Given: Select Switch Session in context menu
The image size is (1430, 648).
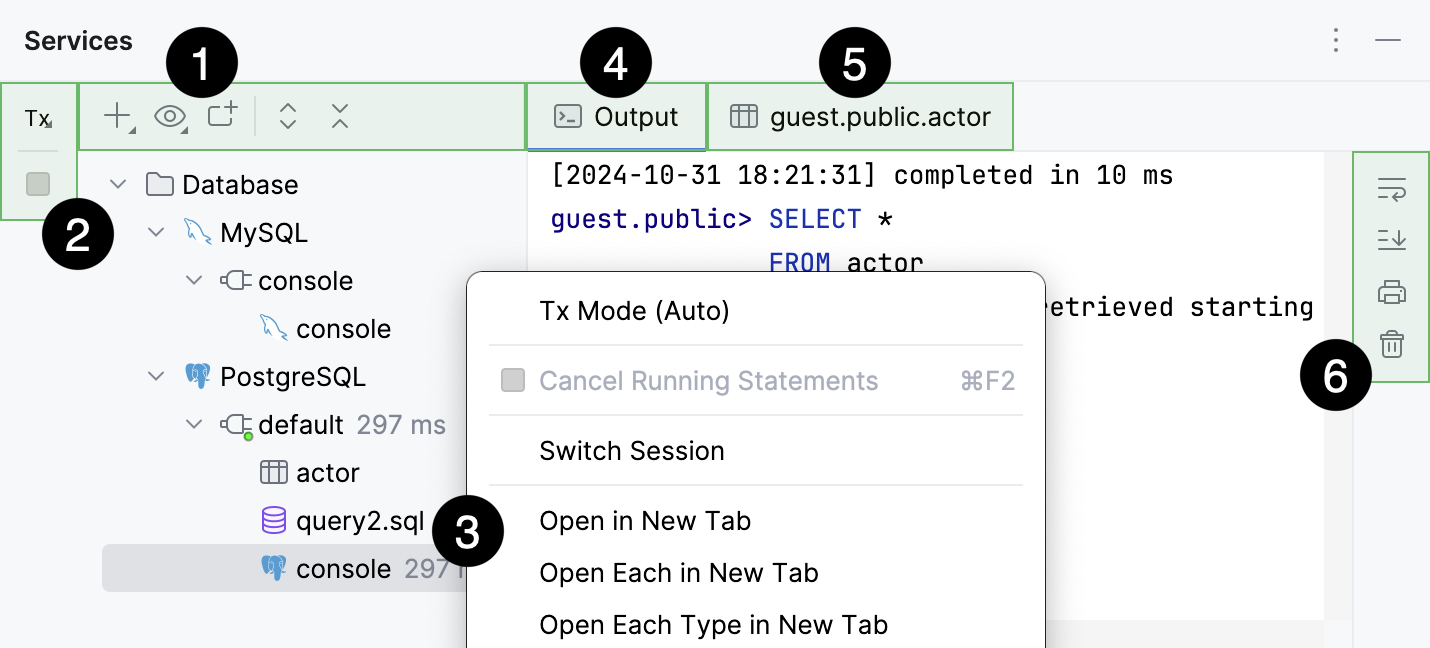Looking at the screenshot, I should coord(632,451).
